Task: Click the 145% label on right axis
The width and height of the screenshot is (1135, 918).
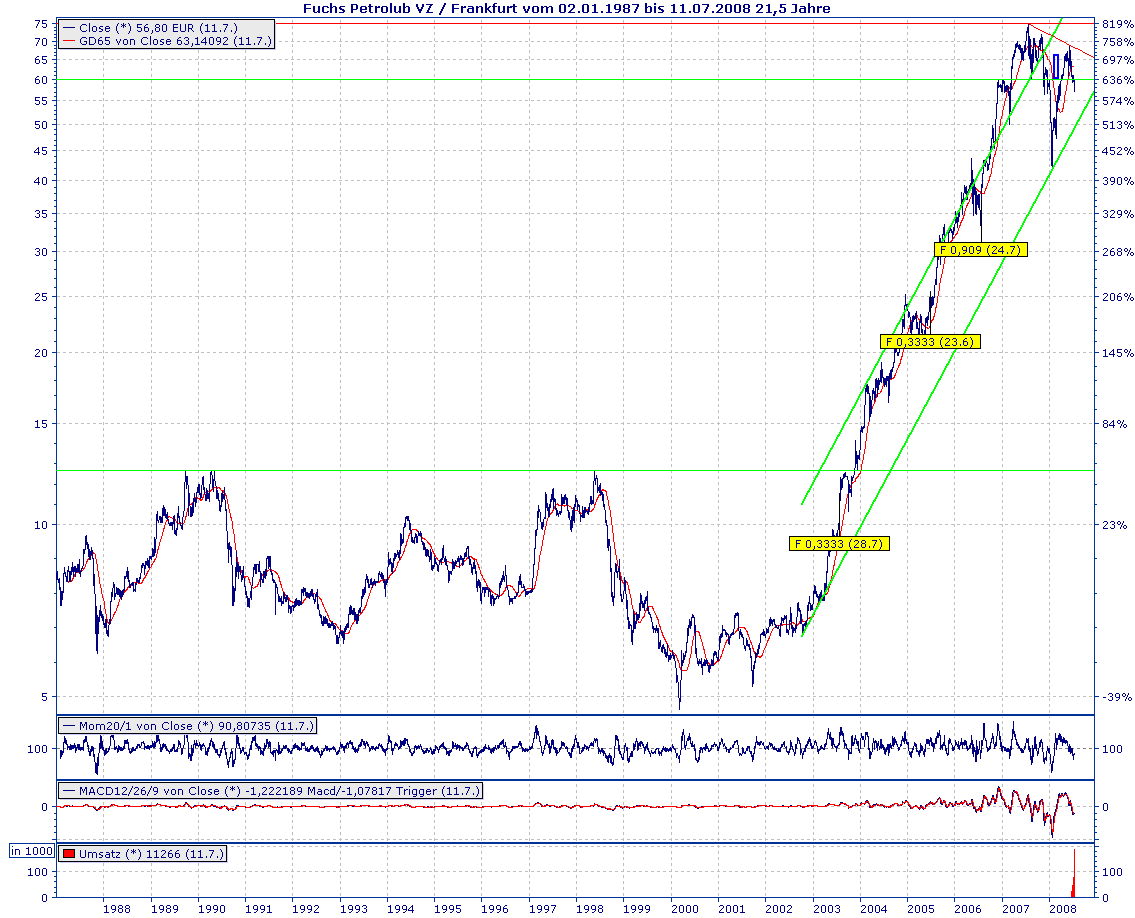Action: 1117,353
